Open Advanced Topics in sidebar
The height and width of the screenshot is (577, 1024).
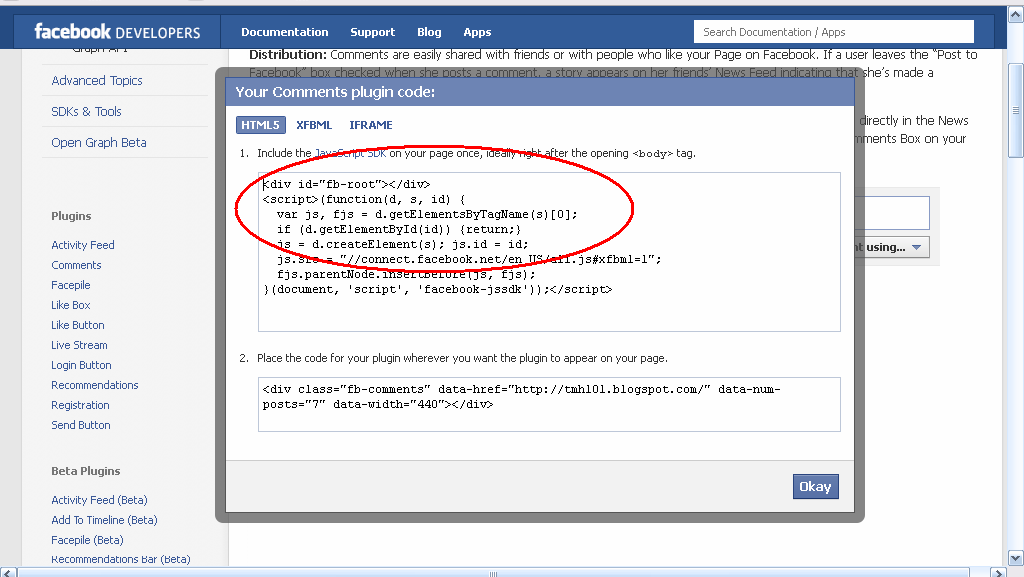tap(97, 80)
